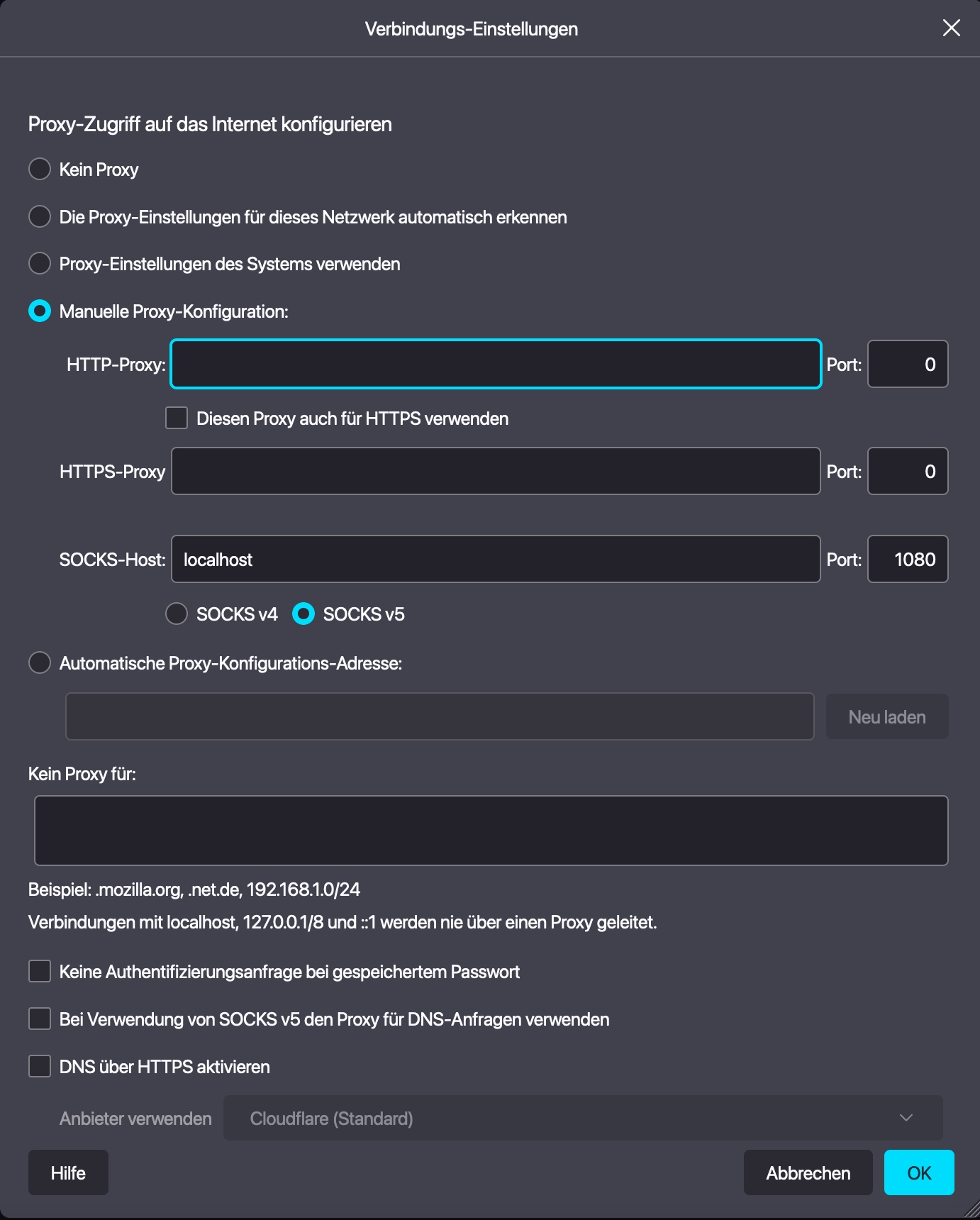The width and height of the screenshot is (980, 1220).
Task: Close the Verbindungs-Einstellungen dialog
Action: coord(951,28)
